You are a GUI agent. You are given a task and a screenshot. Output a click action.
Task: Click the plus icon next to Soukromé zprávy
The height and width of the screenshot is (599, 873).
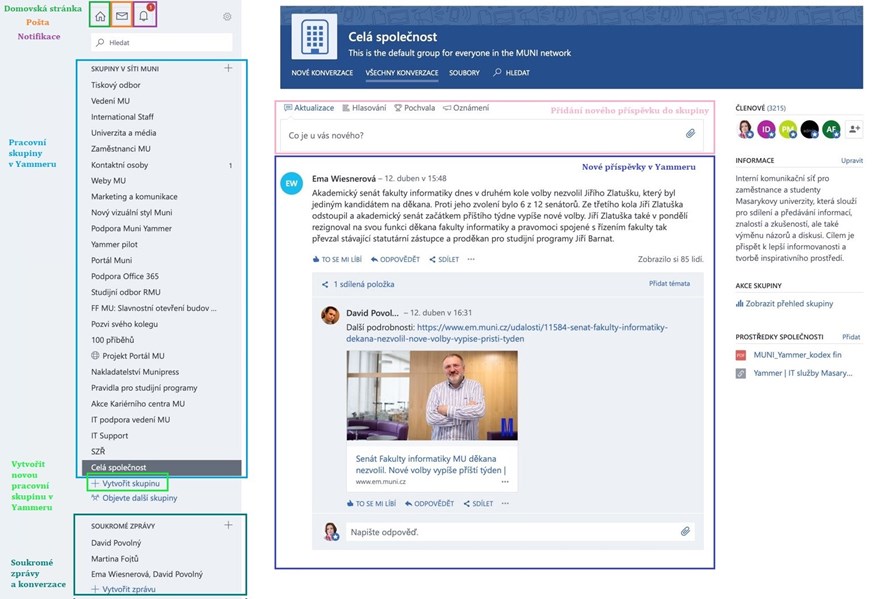pos(228,525)
